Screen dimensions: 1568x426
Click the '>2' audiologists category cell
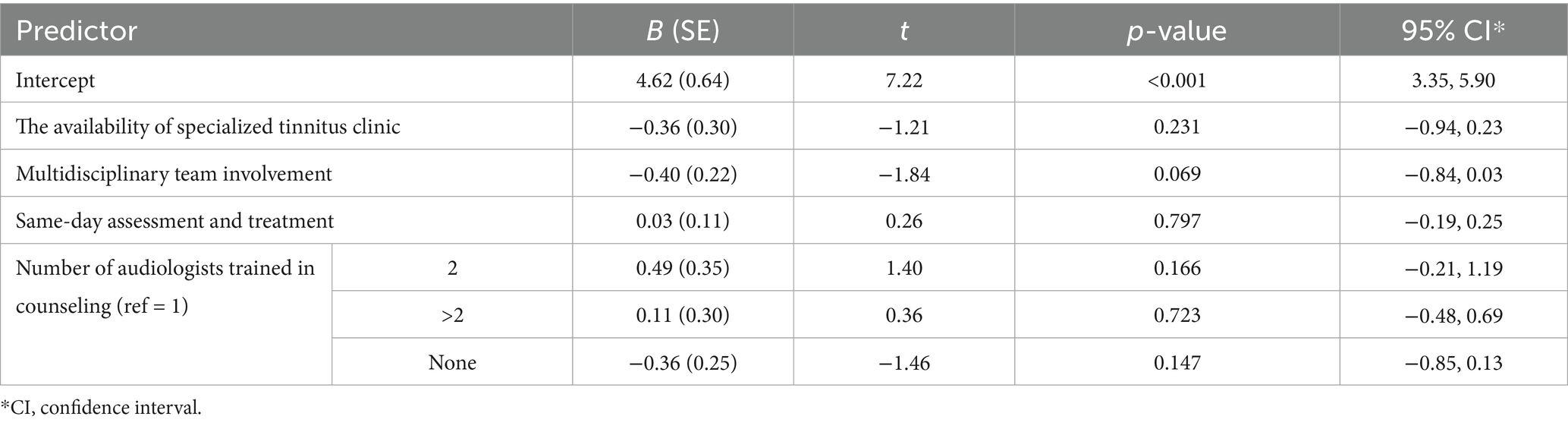click(x=452, y=315)
